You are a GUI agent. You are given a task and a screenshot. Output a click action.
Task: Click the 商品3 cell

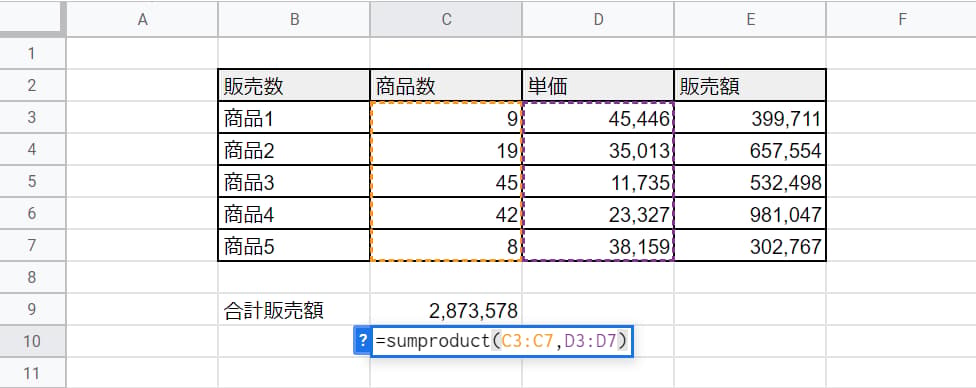point(294,182)
